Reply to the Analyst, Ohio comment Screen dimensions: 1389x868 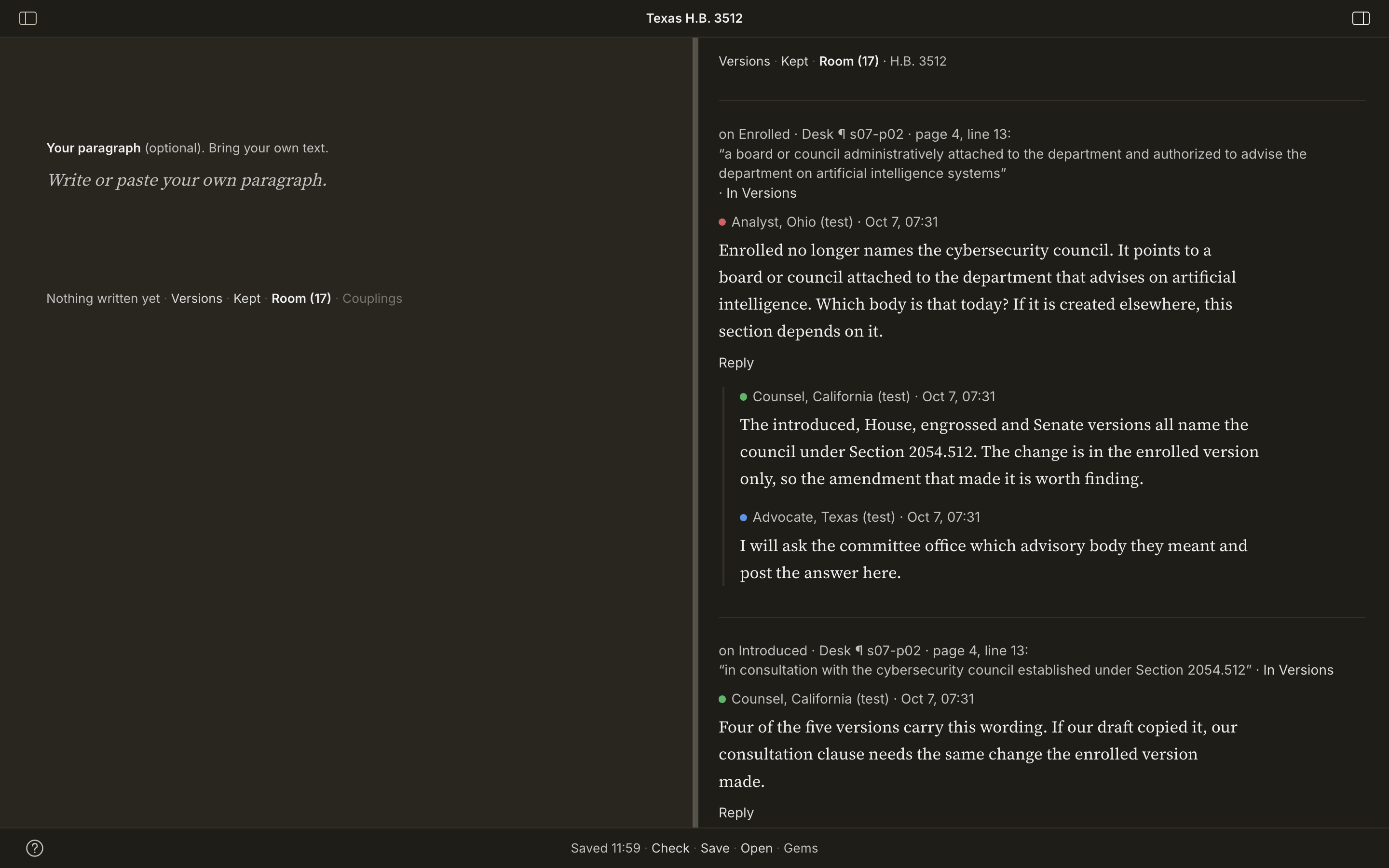[736, 363]
